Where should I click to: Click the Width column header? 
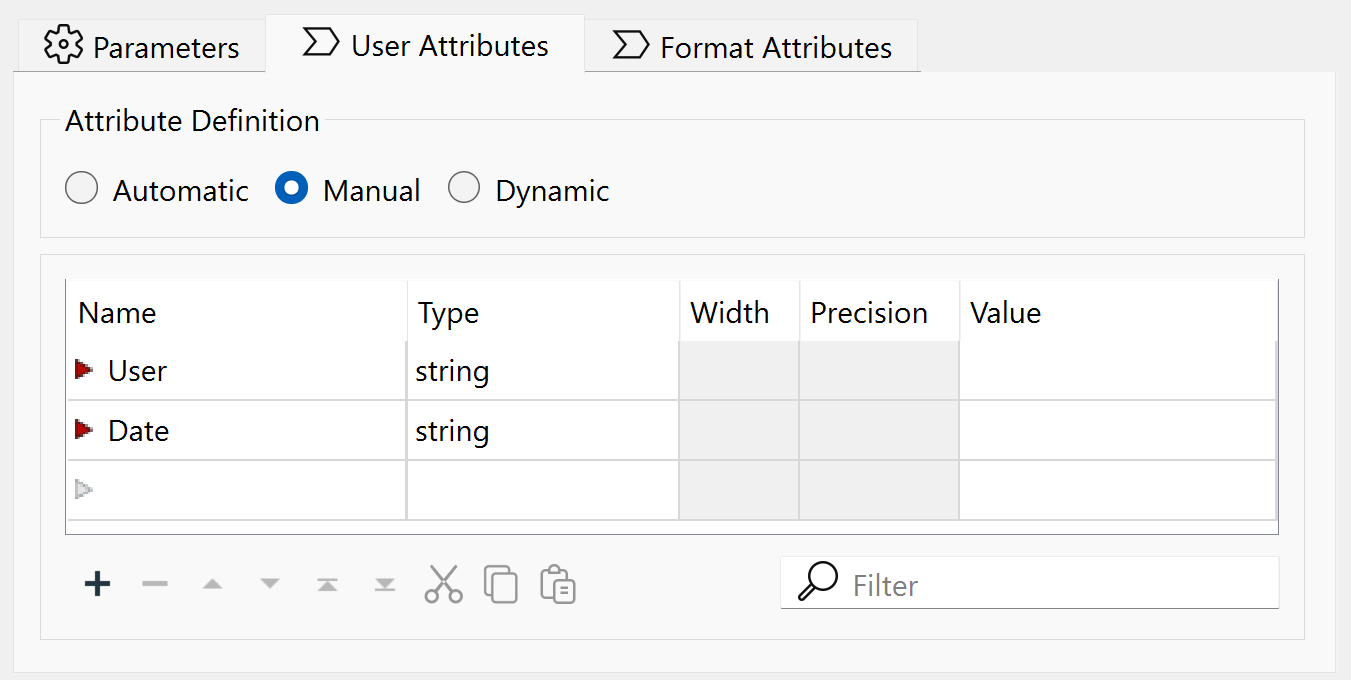click(x=729, y=312)
